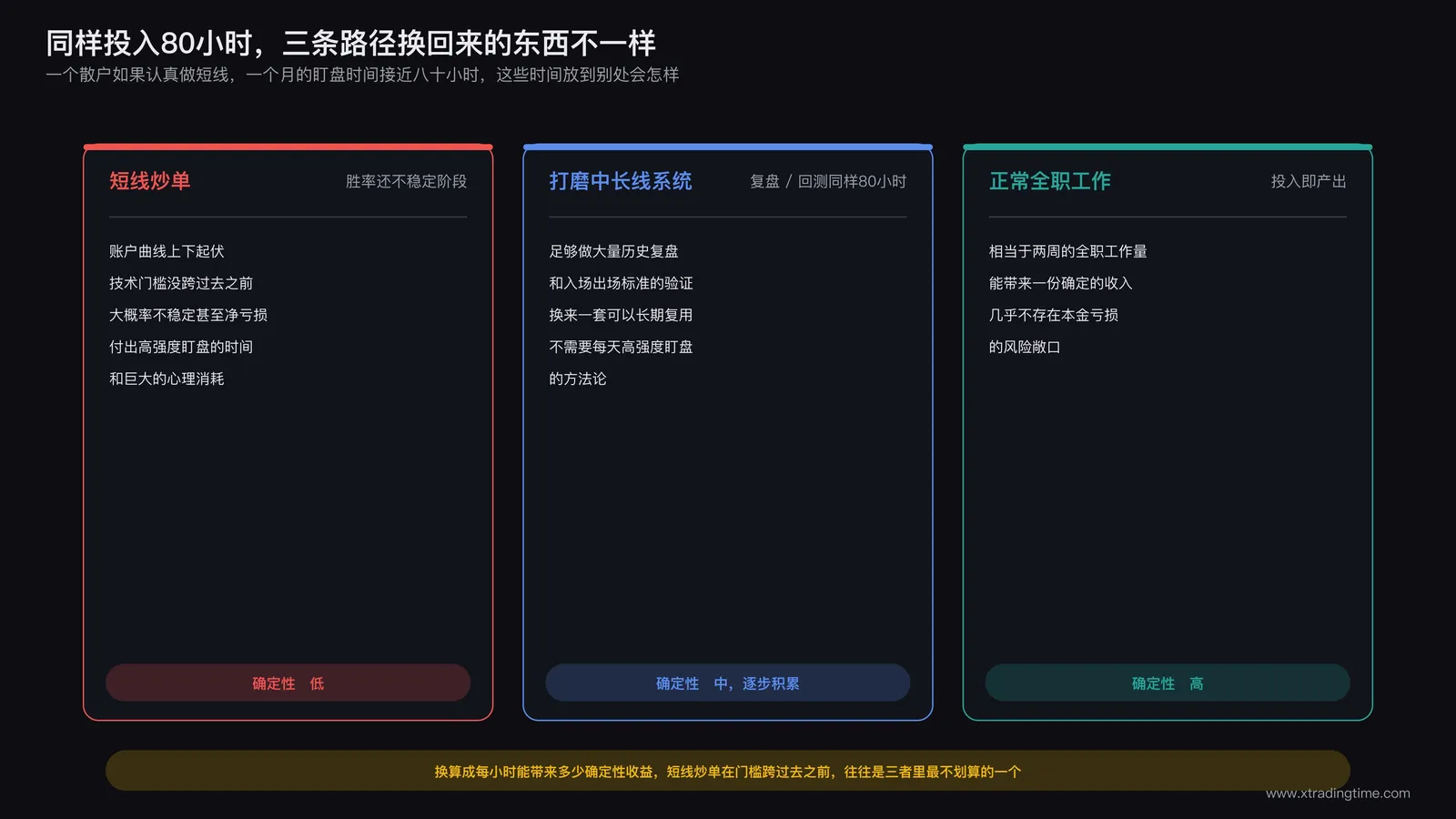Click the line '足够做大量历史复盘'
Screen dimensions: 1456x819
tap(613, 251)
